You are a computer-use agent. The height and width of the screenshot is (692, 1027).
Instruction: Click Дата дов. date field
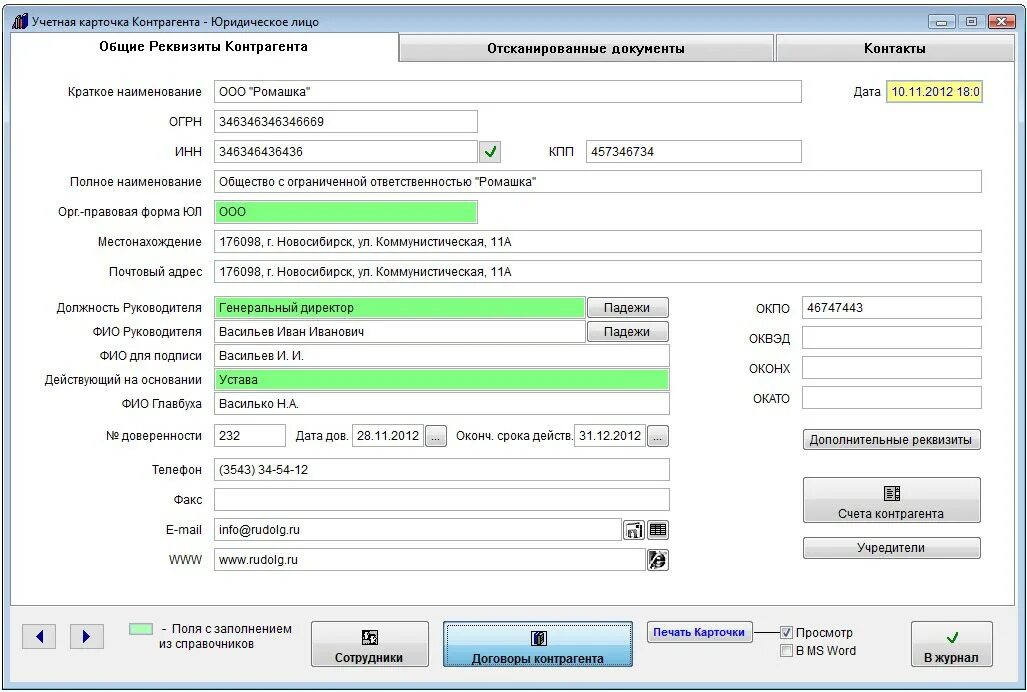[x=388, y=436]
